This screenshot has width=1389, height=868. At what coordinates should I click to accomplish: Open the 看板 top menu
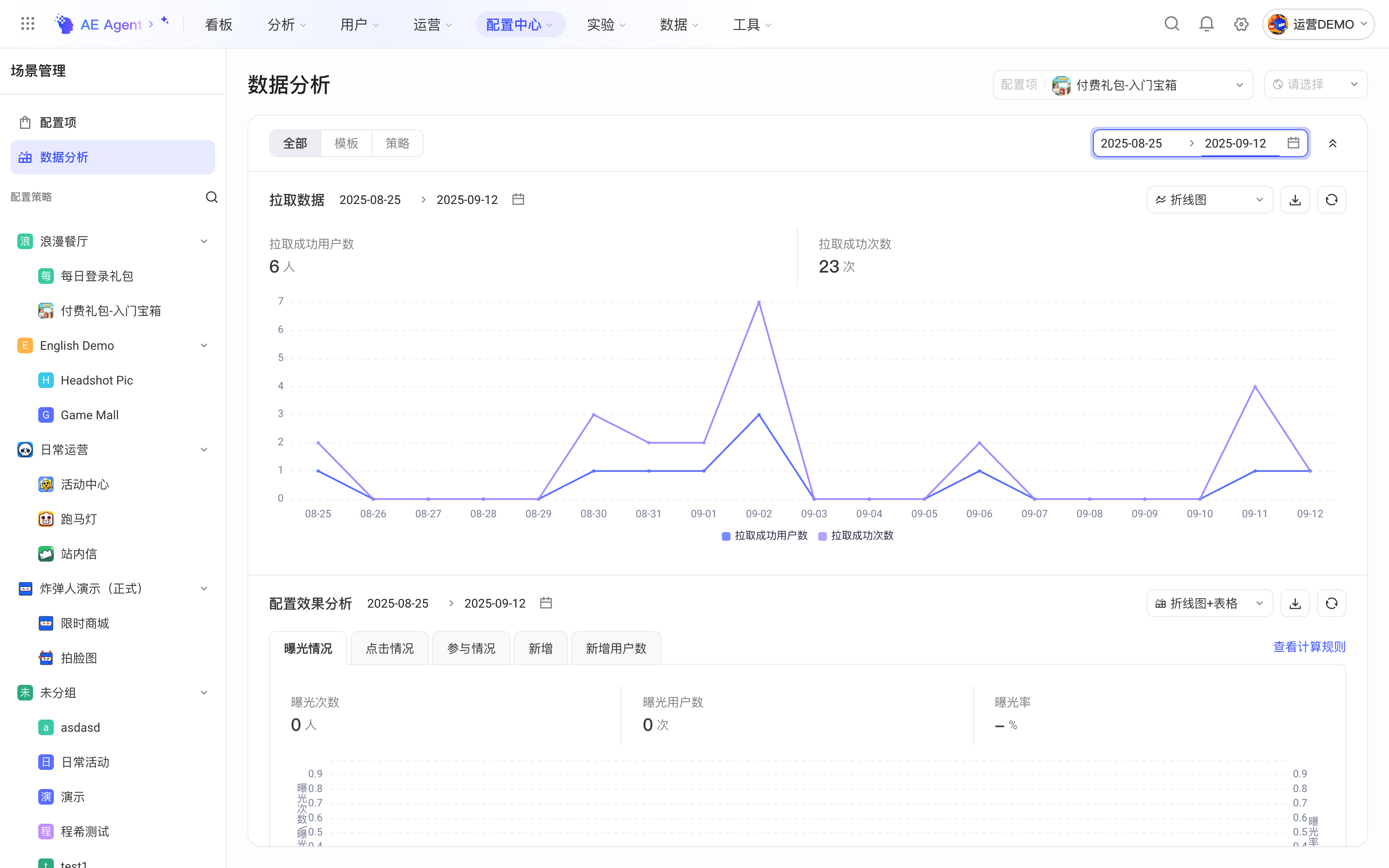219,24
